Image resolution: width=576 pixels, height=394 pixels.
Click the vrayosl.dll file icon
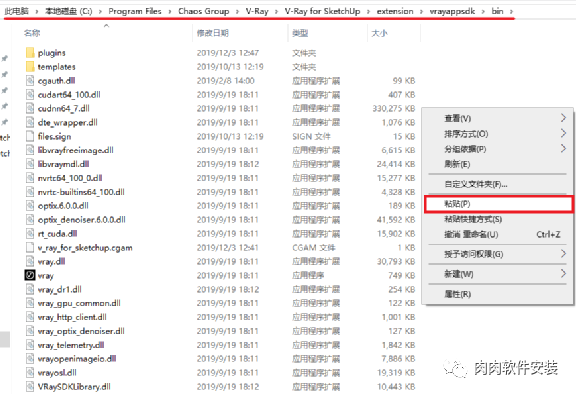tap(30, 372)
